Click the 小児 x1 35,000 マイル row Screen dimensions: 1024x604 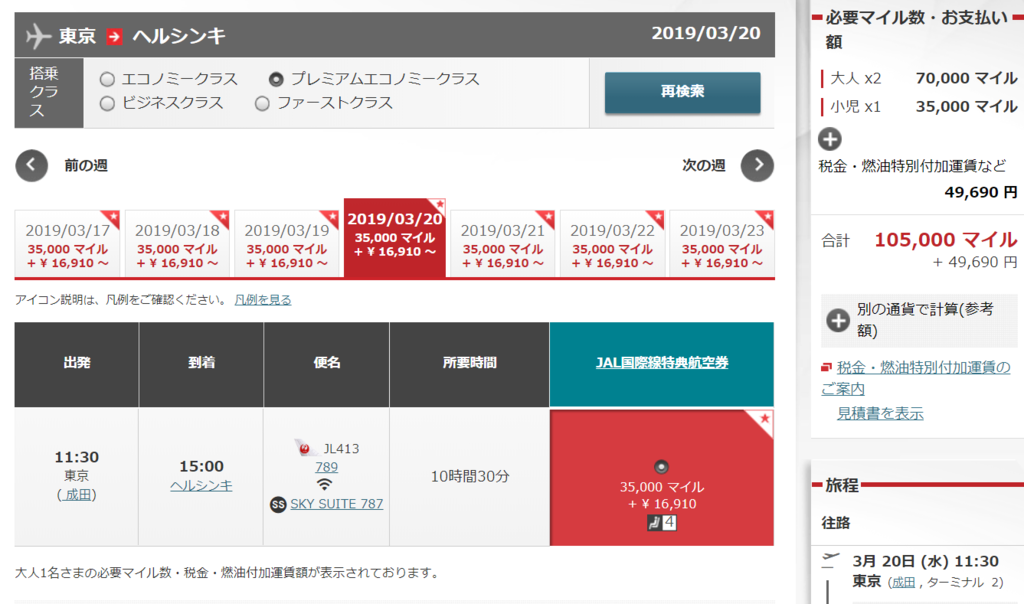point(920,106)
